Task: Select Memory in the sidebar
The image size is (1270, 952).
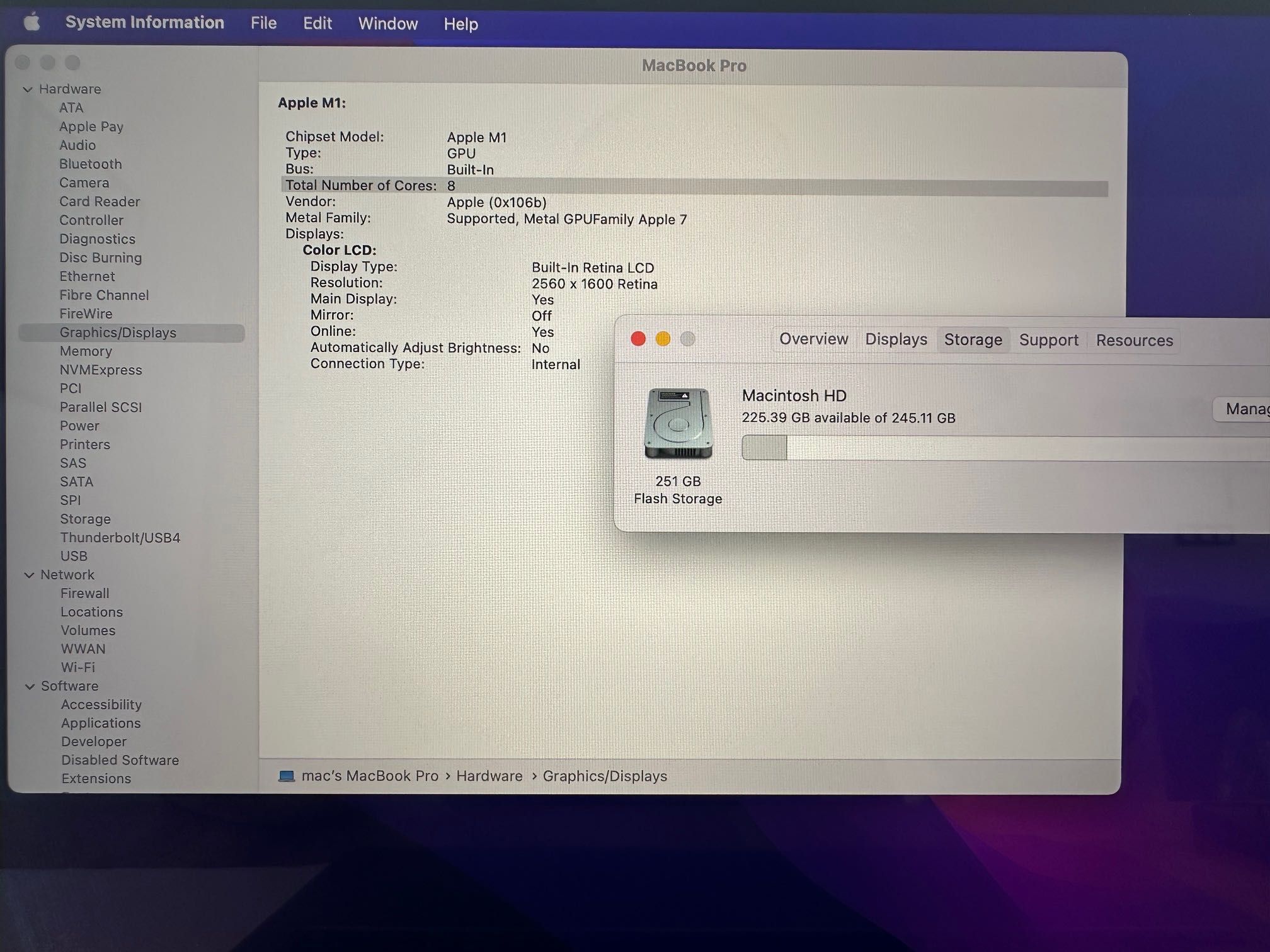Action: (86, 351)
